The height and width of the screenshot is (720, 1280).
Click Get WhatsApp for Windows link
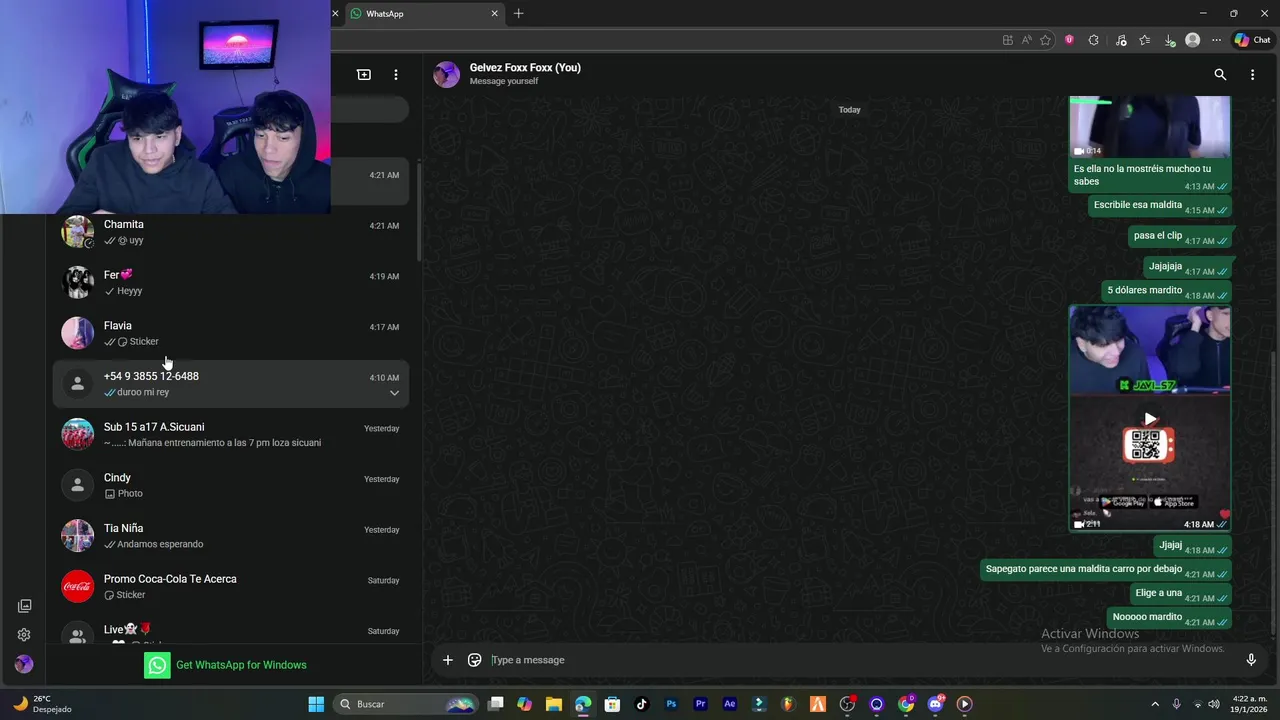(241, 665)
